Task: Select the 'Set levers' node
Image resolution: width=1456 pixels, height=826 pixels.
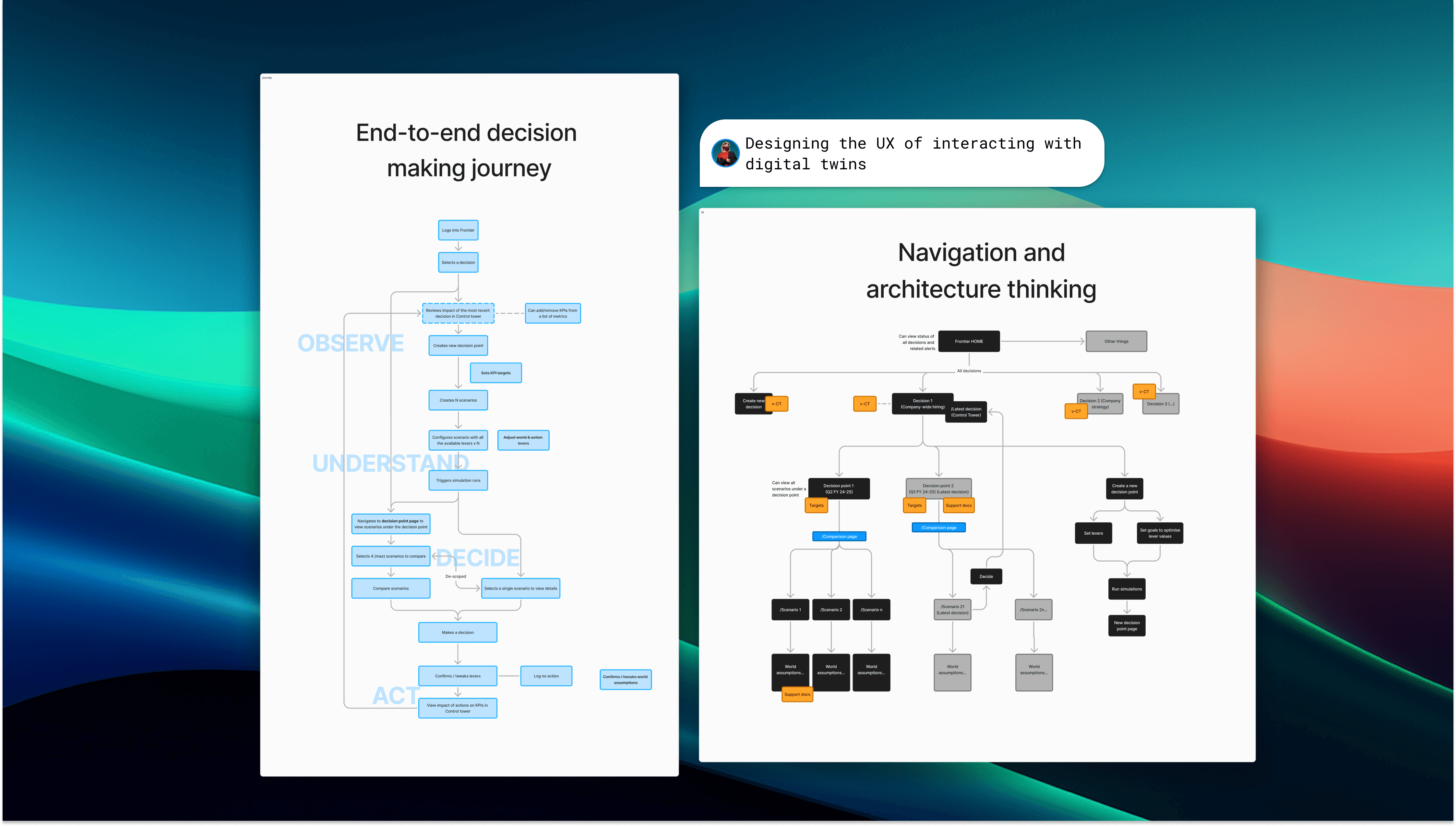Action: (1092, 533)
